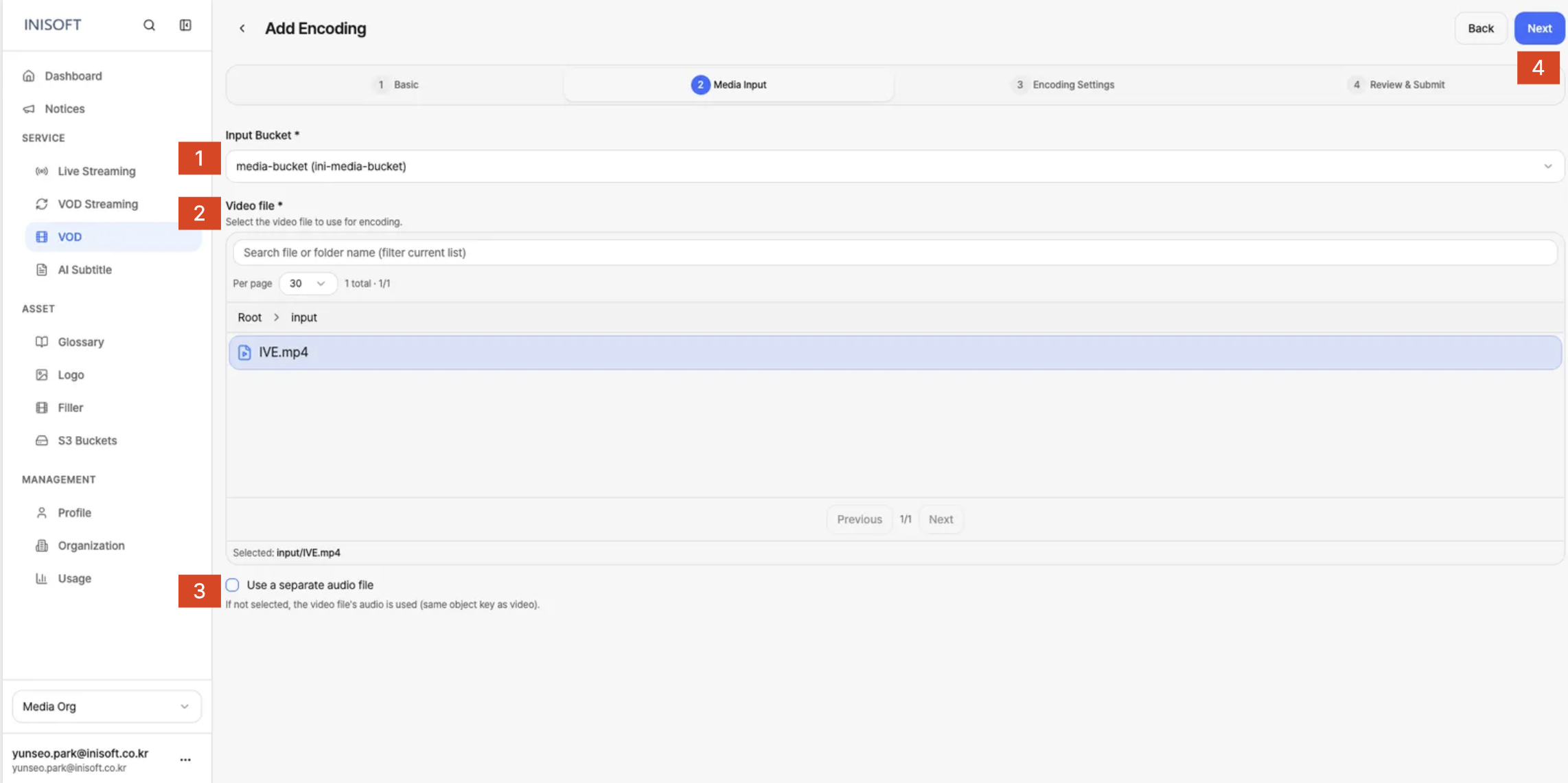1568x783 pixels.
Task: Open the Input Bucket dropdown
Action: tap(895, 166)
